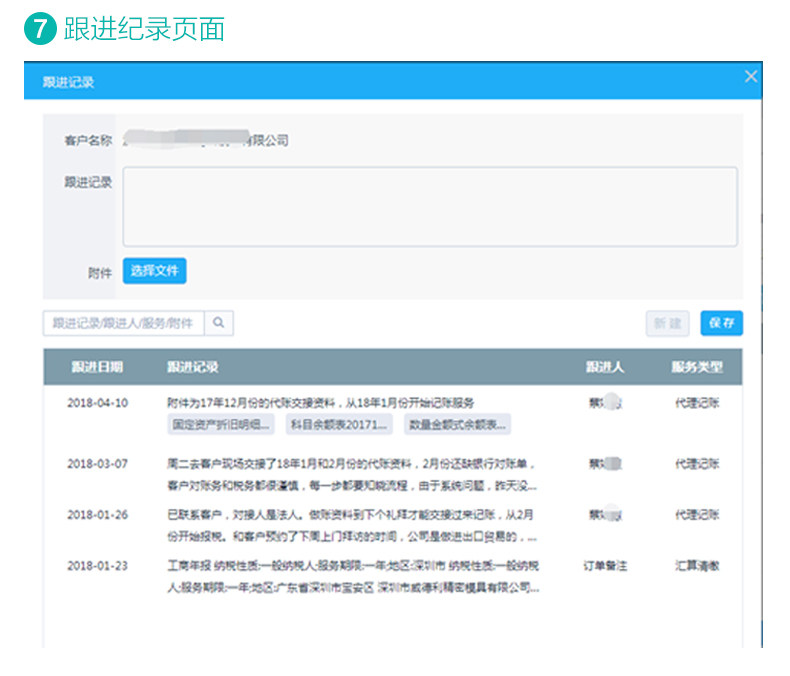Click the search magnifier icon
Image resolution: width=790 pixels, height=676 pixels.
(219, 322)
